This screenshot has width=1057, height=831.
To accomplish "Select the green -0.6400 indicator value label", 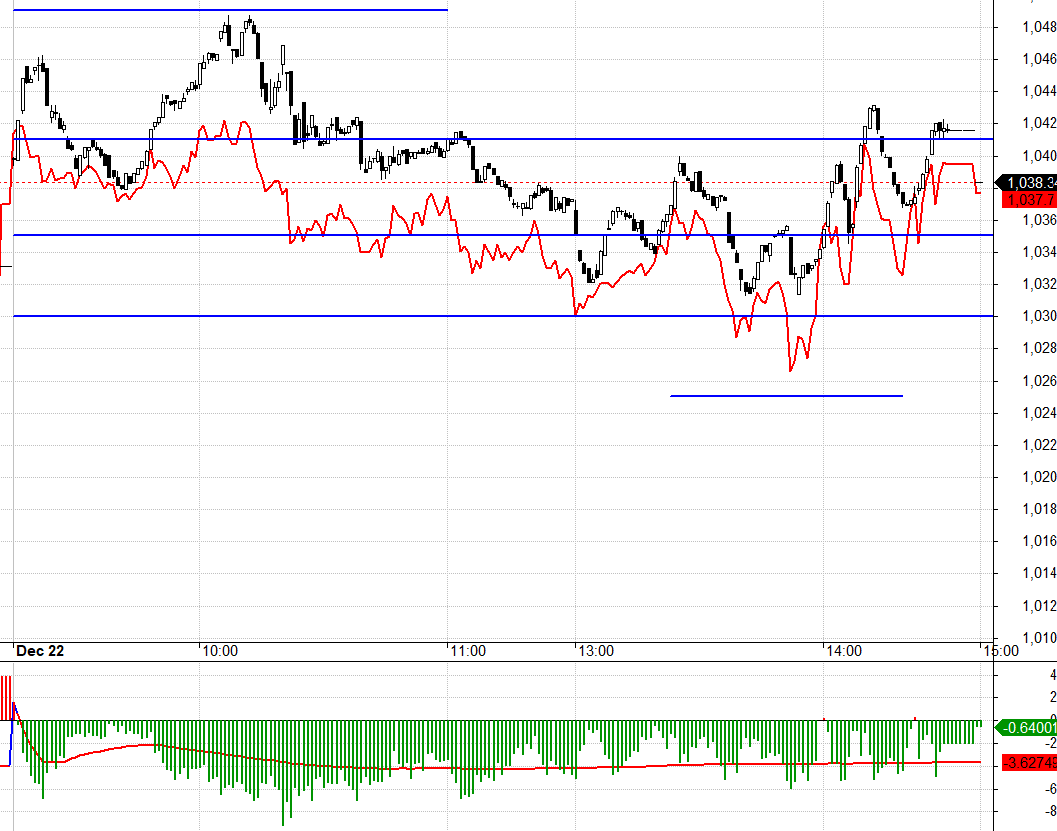I will [1026, 727].
